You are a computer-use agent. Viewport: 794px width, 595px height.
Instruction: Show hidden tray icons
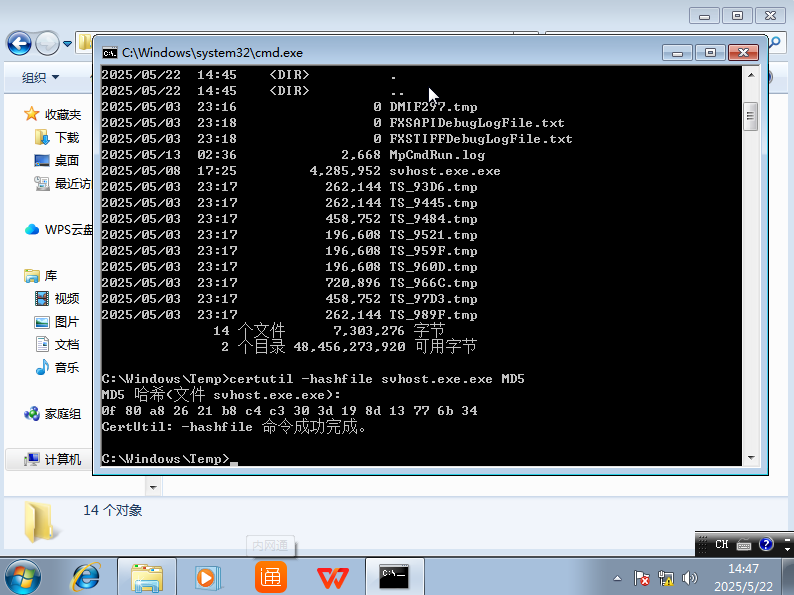617,578
